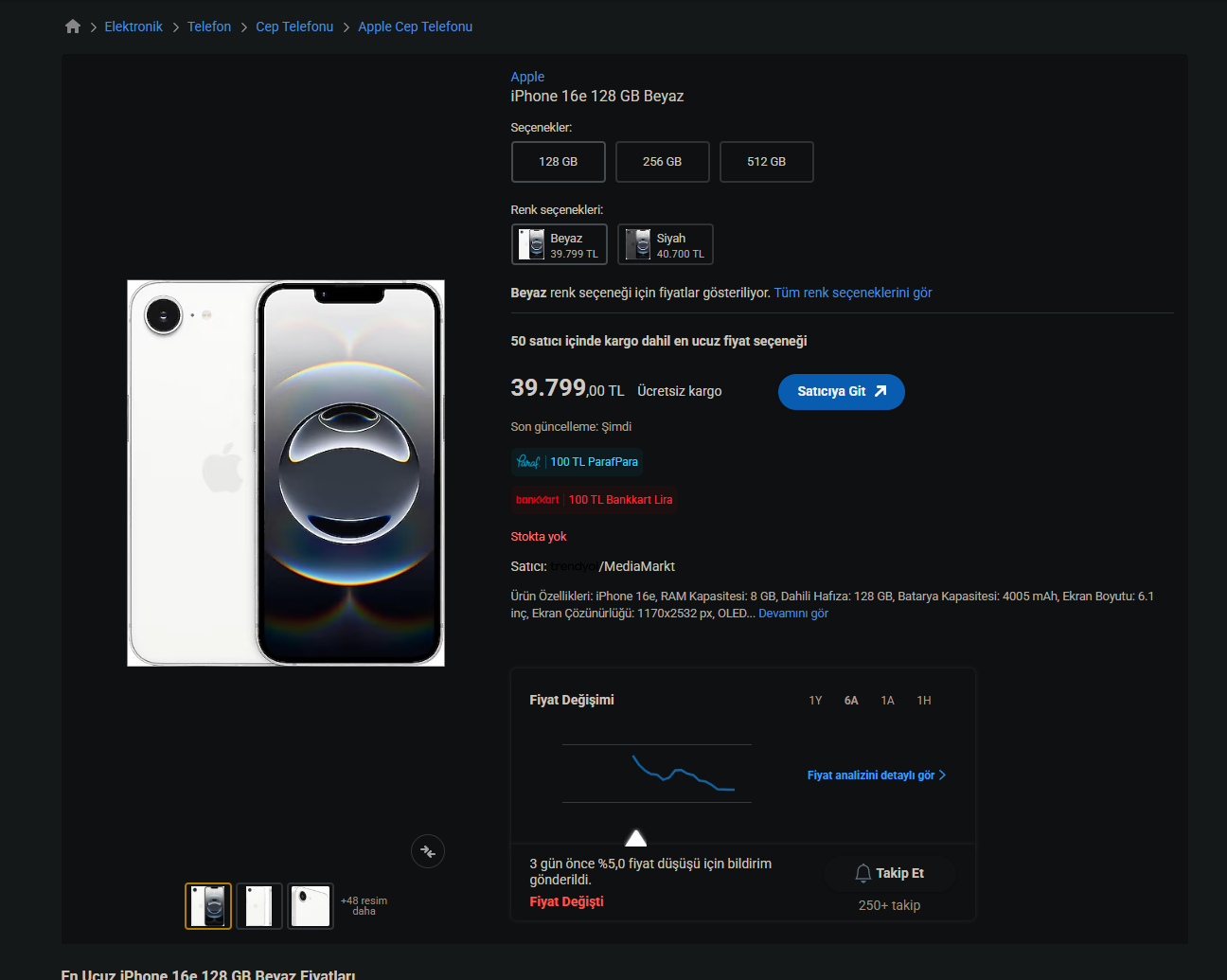Viewport: 1227px width, 980px height.
Task: Click the '250+ takip' follower count
Action: [889, 905]
